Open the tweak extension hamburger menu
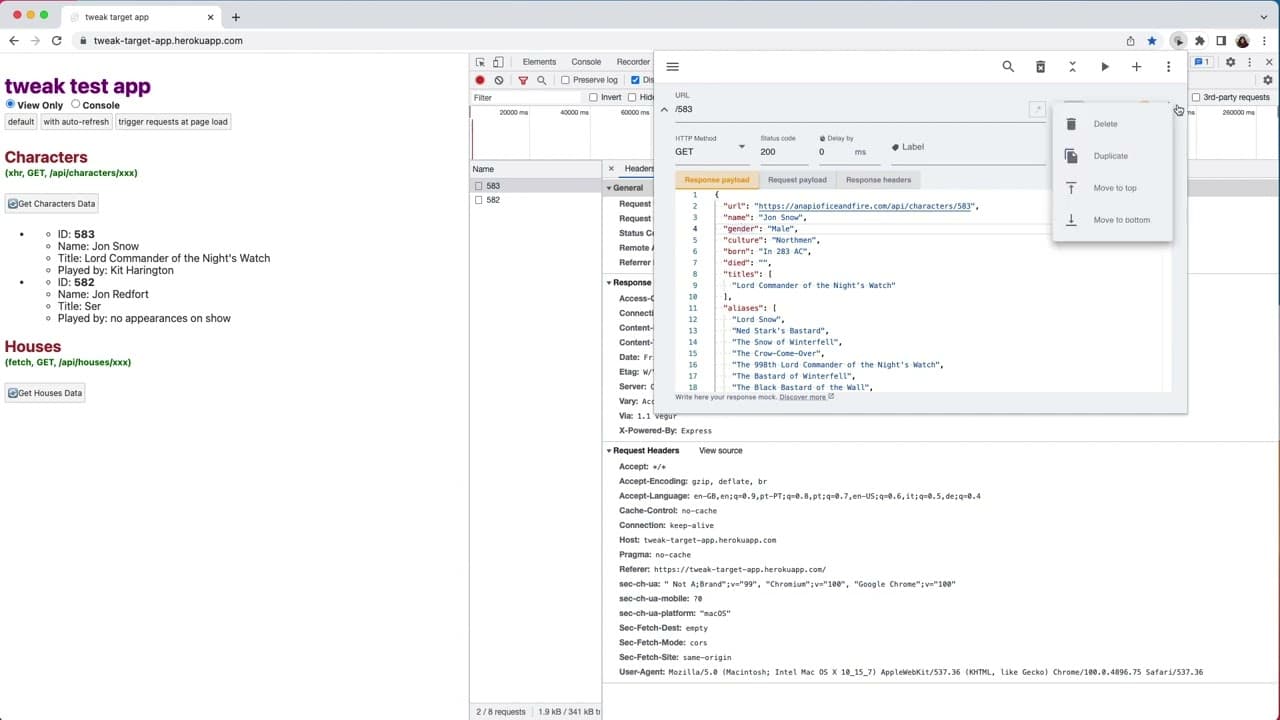This screenshot has width=1280, height=720. tap(672, 67)
